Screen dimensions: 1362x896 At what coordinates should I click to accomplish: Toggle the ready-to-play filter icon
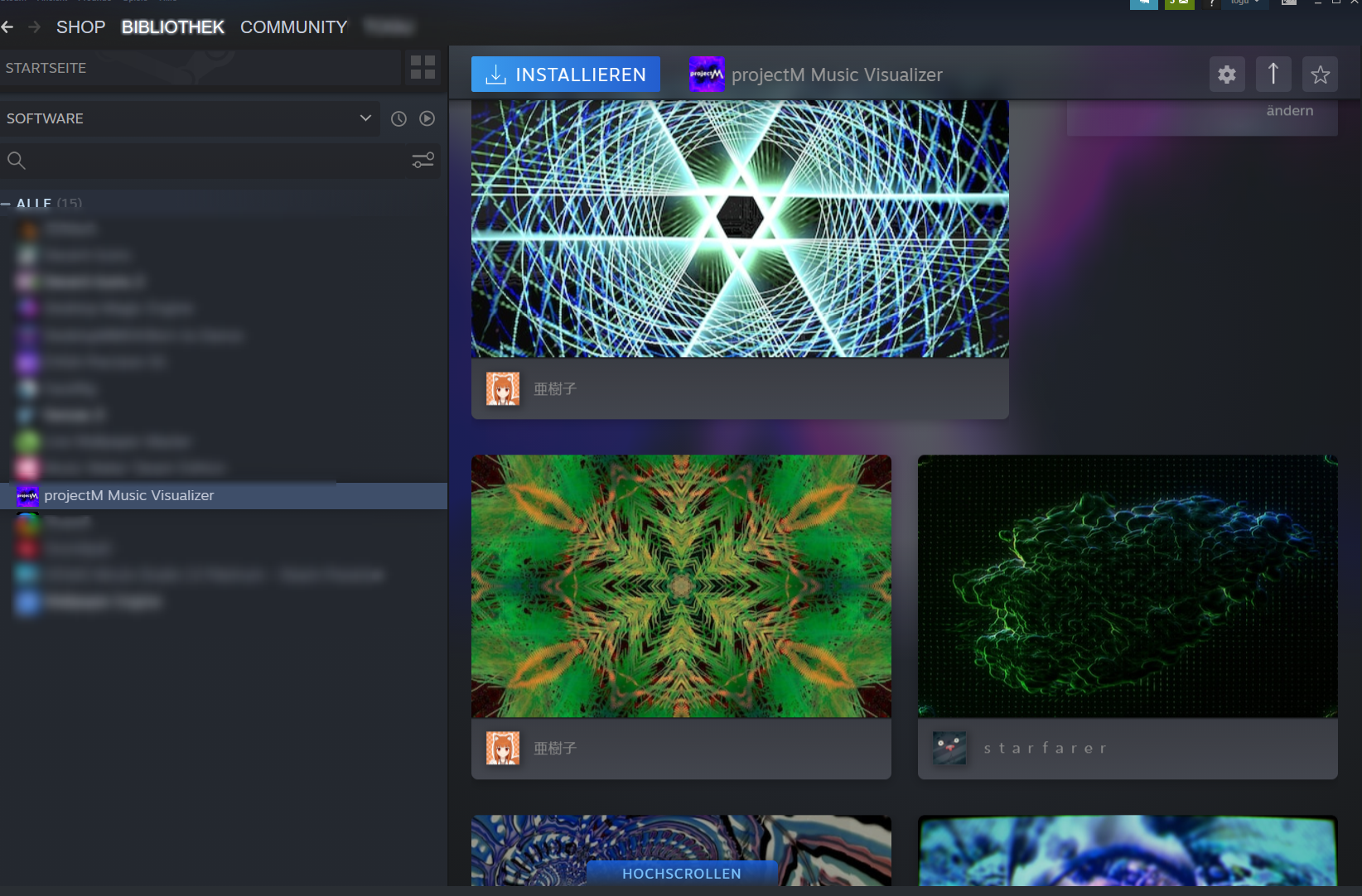coord(427,118)
